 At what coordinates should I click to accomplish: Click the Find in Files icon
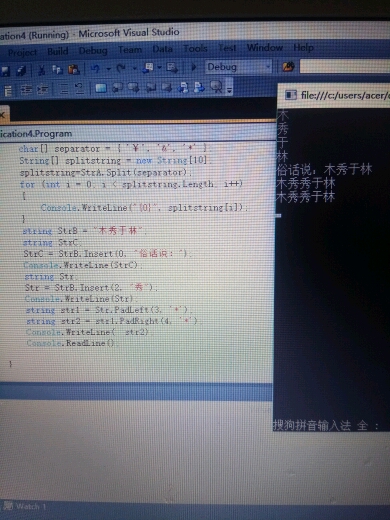[289, 67]
